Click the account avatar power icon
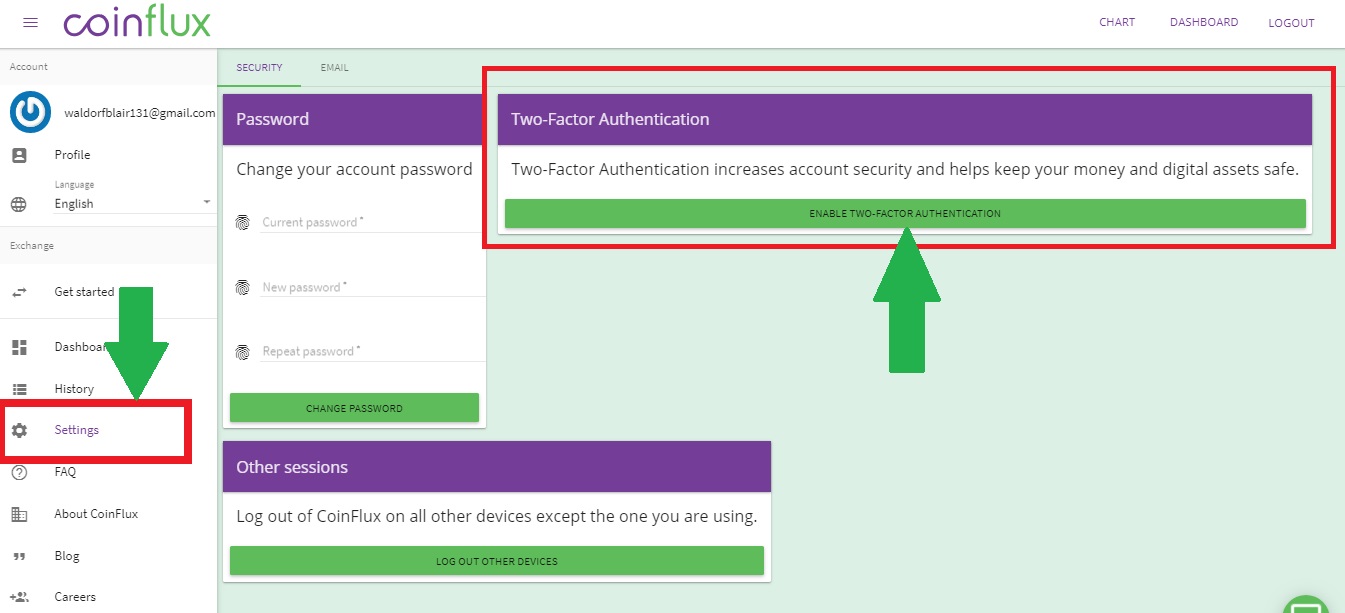Image resolution: width=1345 pixels, height=613 pixels. point(30,112)
